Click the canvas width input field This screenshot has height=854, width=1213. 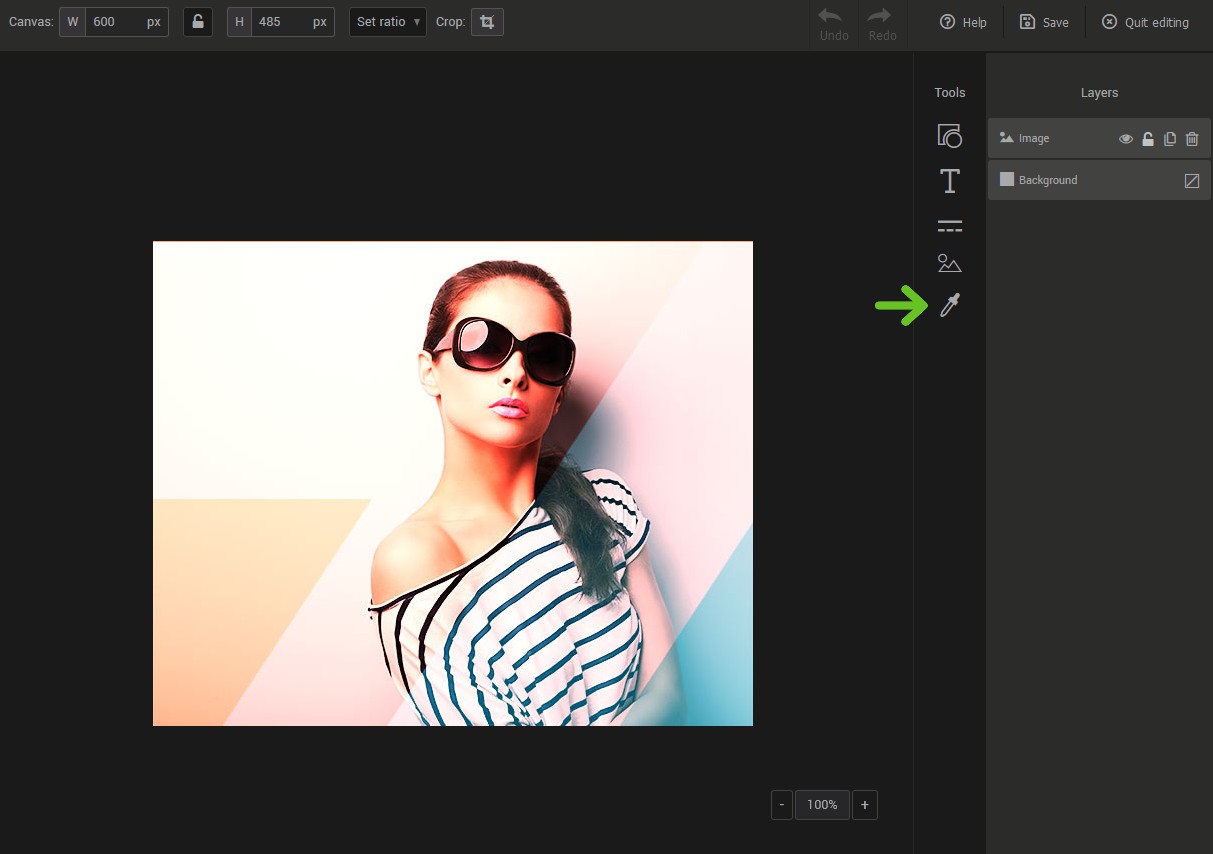(x=115, y=22)
